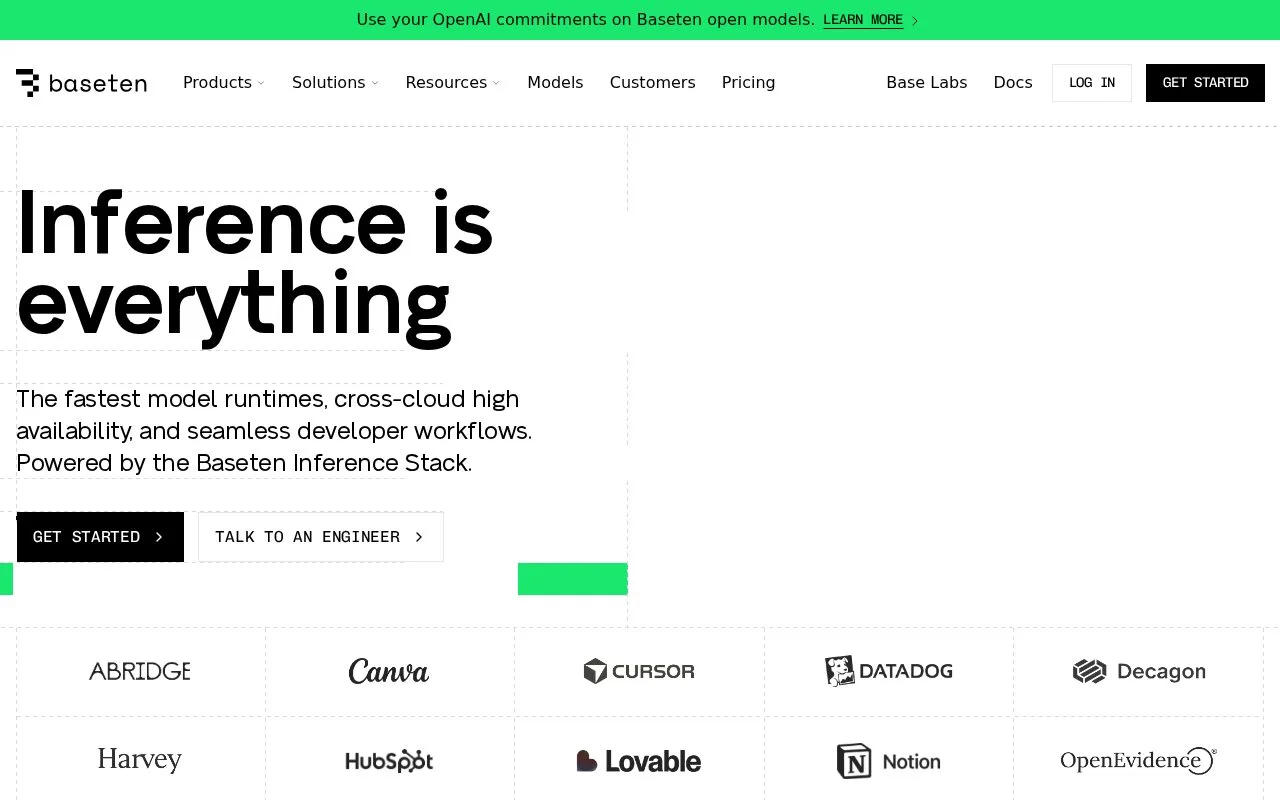The width and height of the screenshot is (1280, 800).
Task: Visit Base Labs from the navbar
Action: coord(926,83)
